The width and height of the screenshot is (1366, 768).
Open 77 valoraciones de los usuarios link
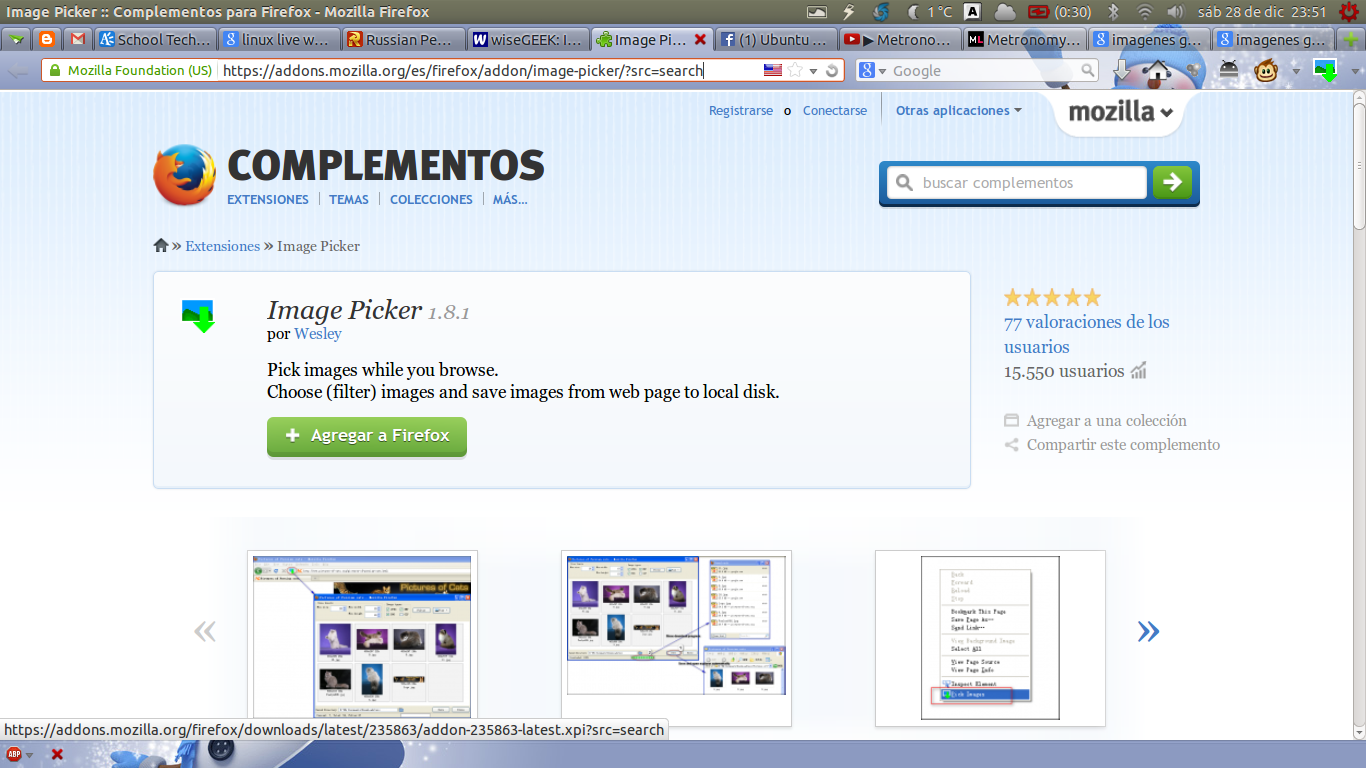(x=1087, y=334)
